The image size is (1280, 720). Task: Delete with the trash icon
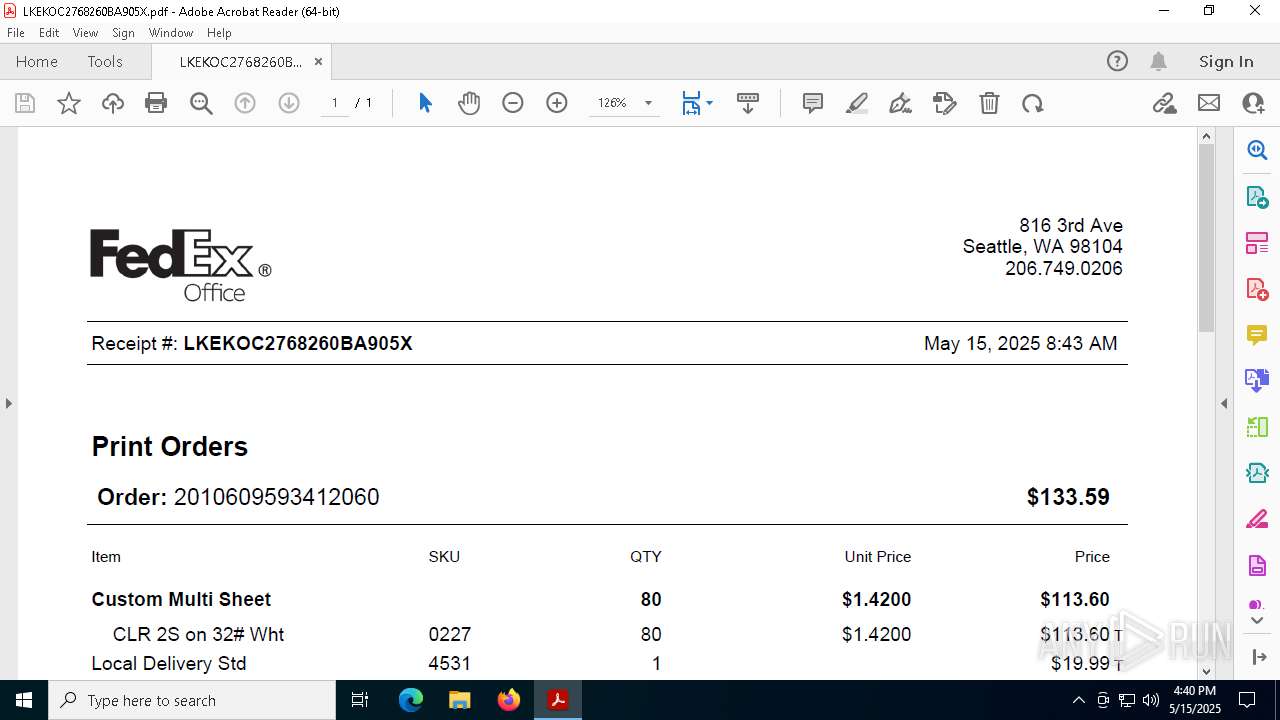(x=989, y=103)
